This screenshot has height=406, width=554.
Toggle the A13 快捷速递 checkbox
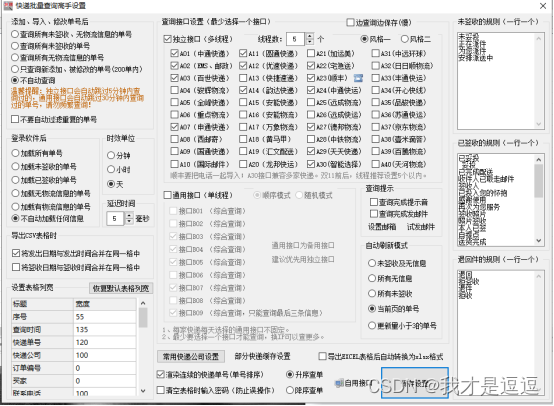(243, 78)
